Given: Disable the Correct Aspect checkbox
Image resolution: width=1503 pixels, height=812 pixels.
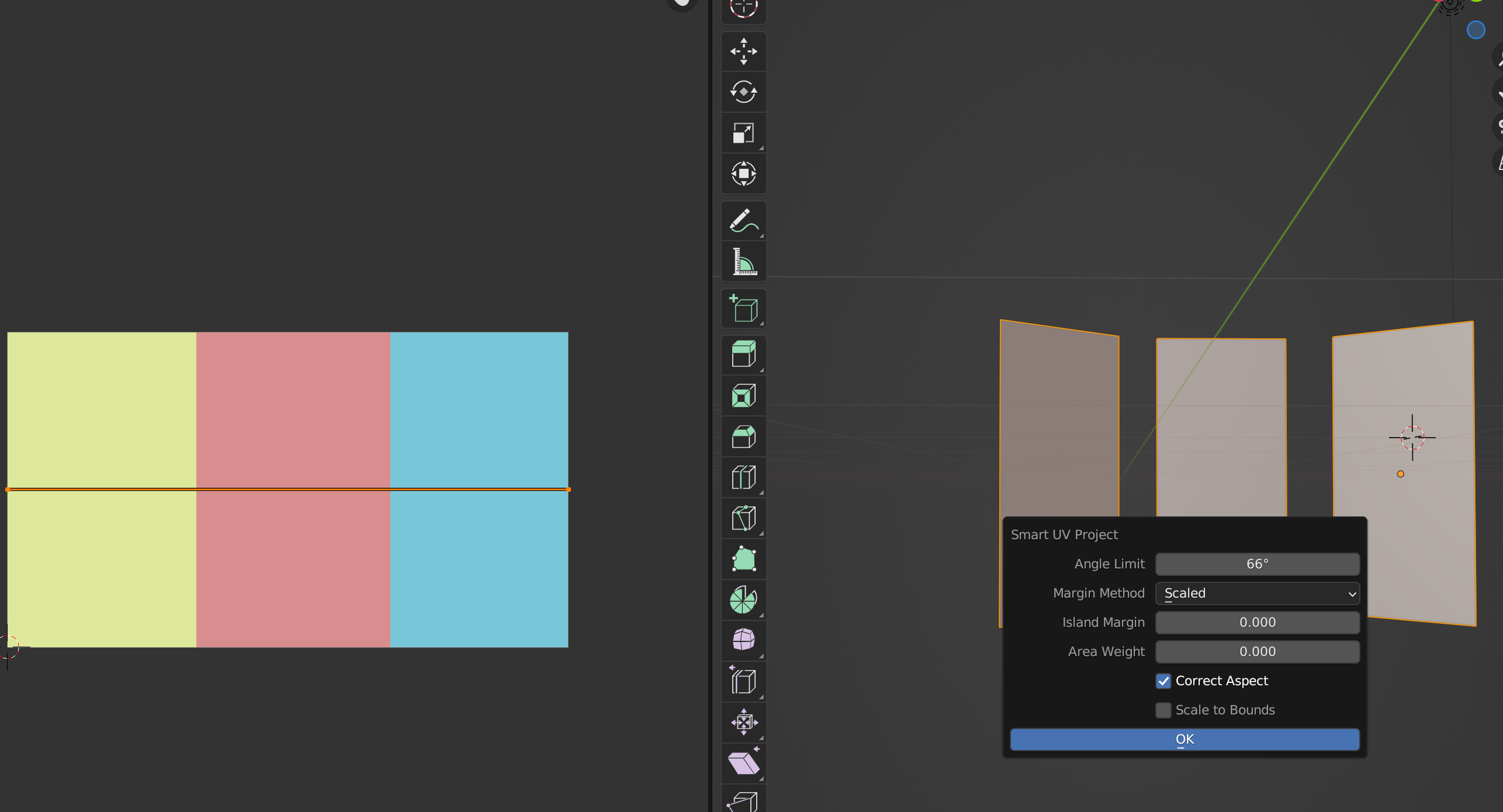Looking at the screenshot, I should tap(1163, 681).
